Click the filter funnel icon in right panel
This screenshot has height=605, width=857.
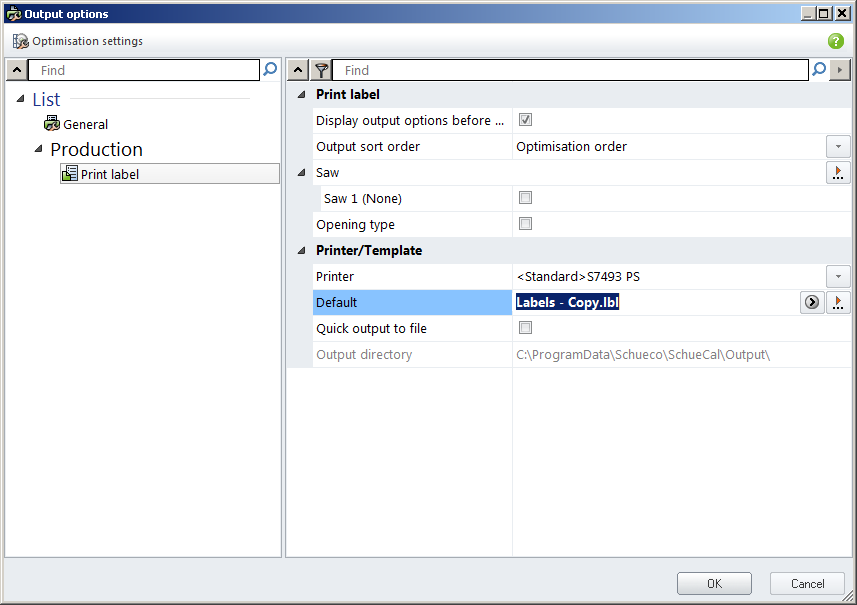coord(321,70)
